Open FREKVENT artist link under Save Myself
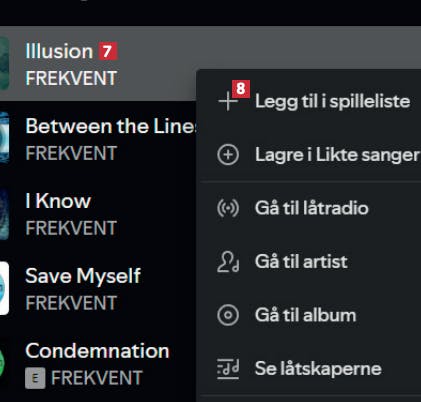This screenshot has height=402, width=421. [71, 303]
